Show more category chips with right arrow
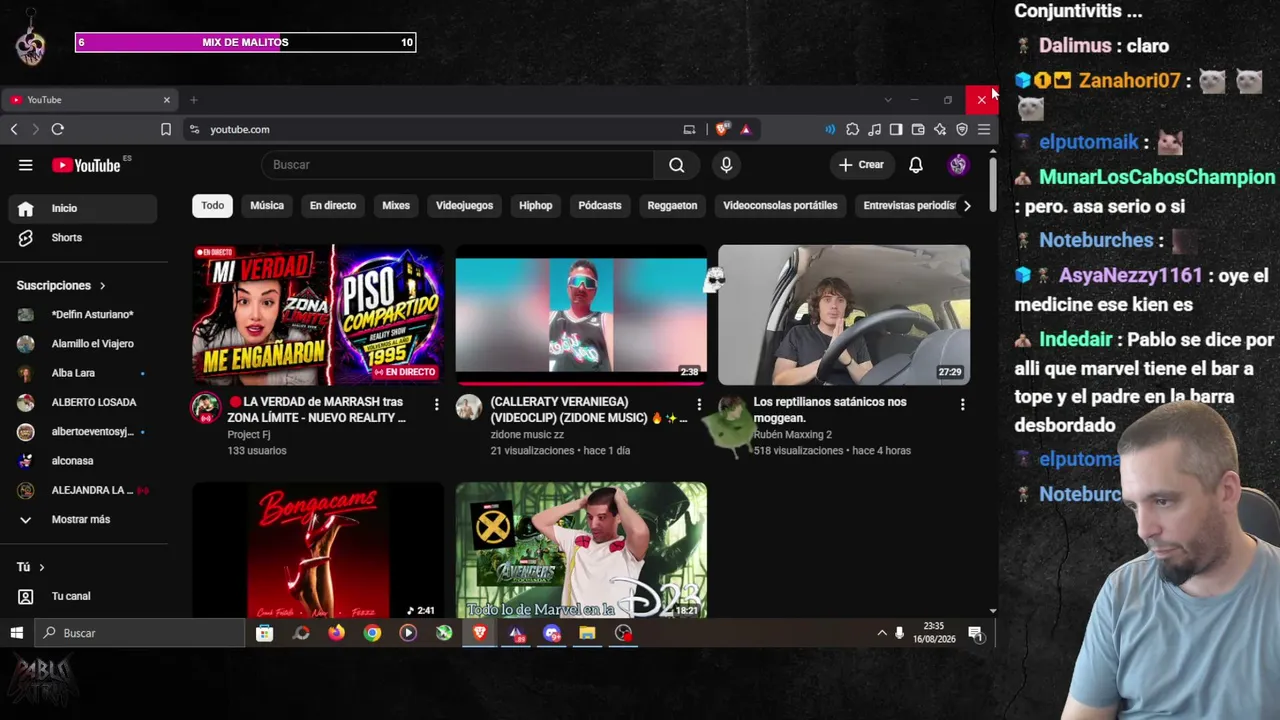The image size is (1280, 720). [966, 206]
